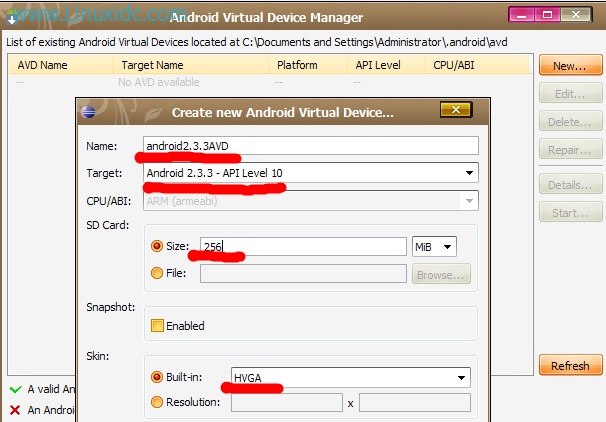The height and width of the screenshot is (422, 606).
Task: Click the Edit... button
Action: [x=570, y=93]
